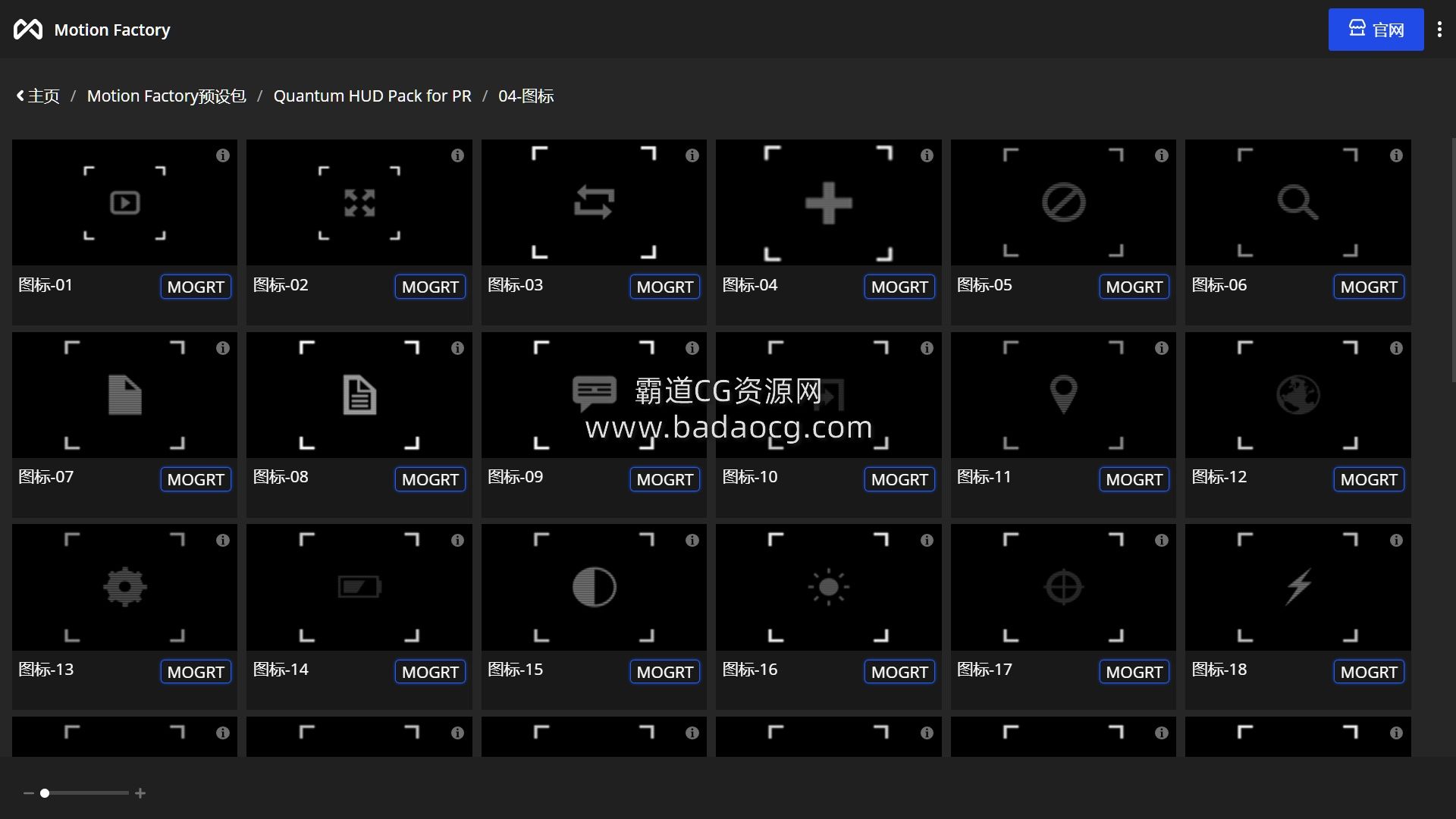Click MOGRT badge on 图标-18
The image size is (1456, 819).
coord(1369,672)
